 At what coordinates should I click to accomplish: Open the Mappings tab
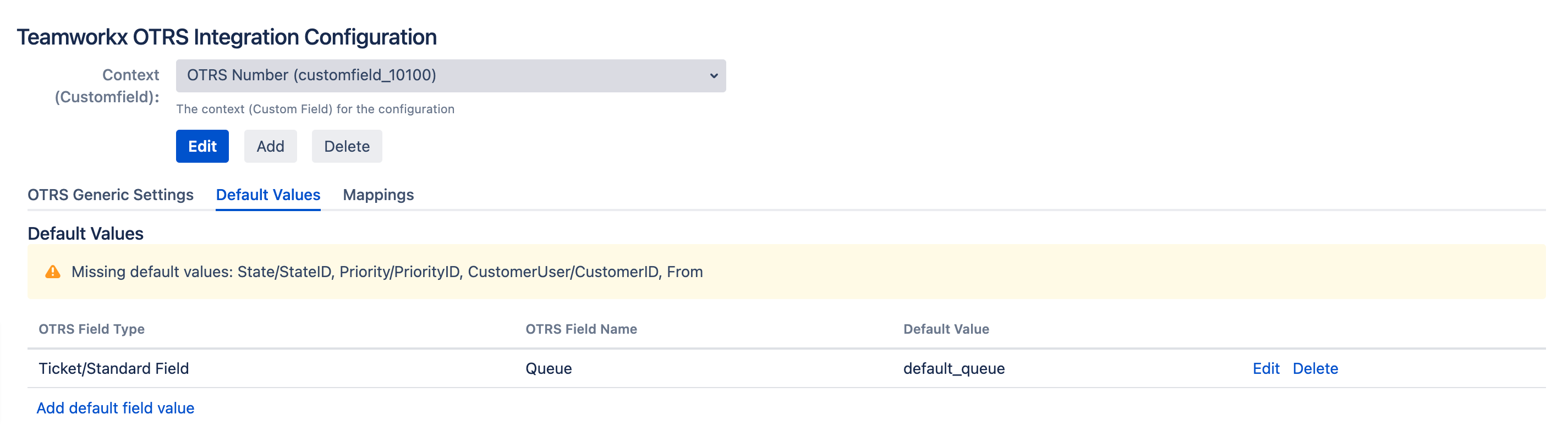378,195
